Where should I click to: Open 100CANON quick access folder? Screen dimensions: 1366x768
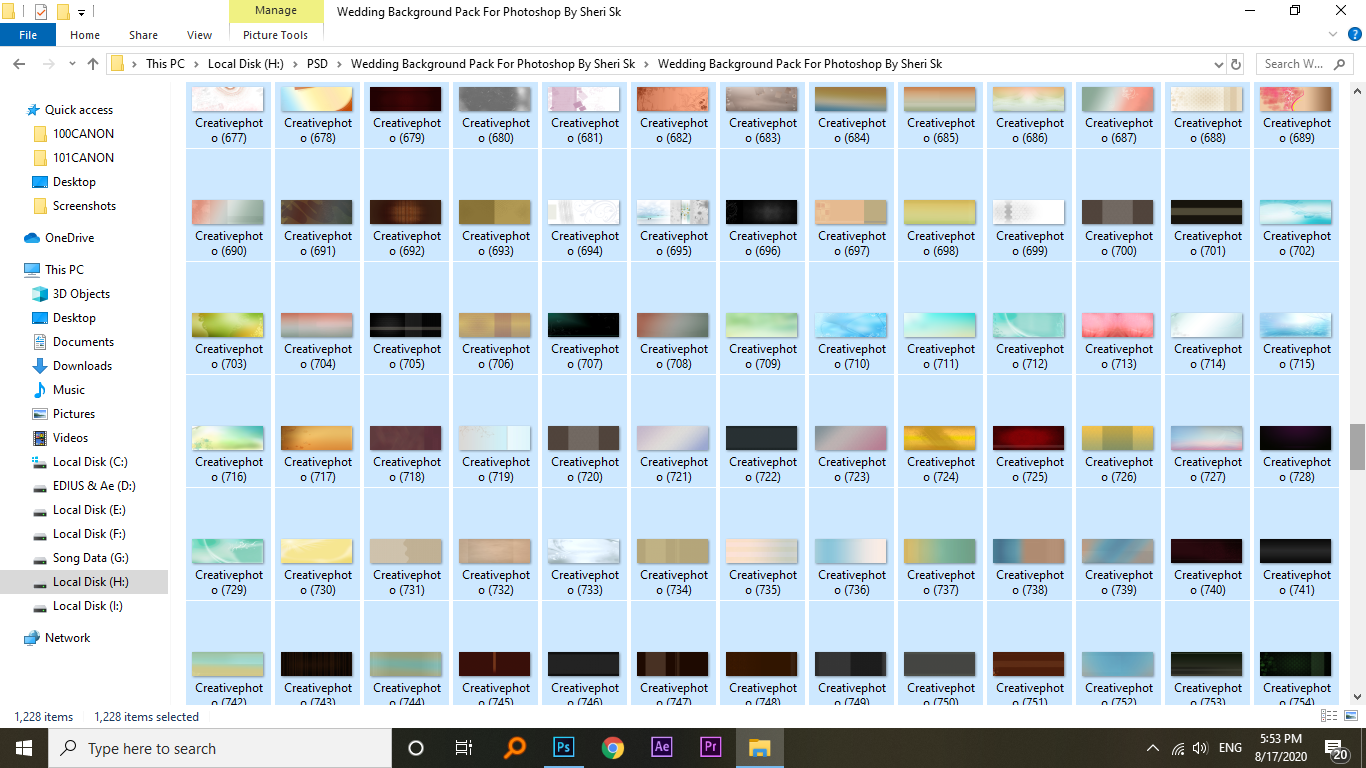tap(83, 134)
